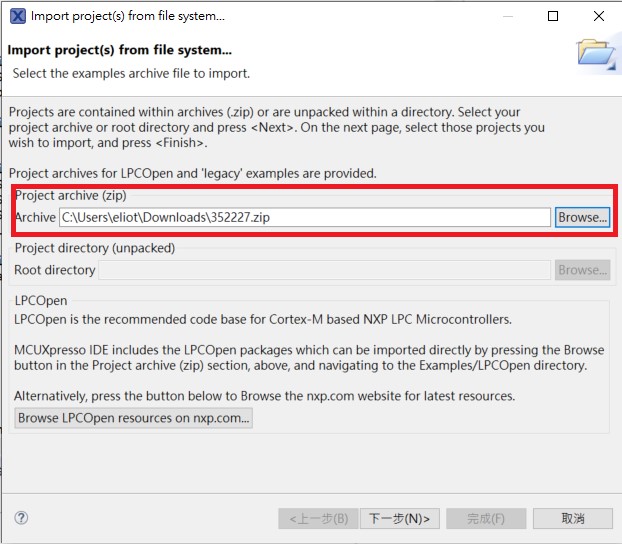The width and height of the screenshot is (622, 544).
Task: Click the 完成(F) finish button
Action: 486,518
